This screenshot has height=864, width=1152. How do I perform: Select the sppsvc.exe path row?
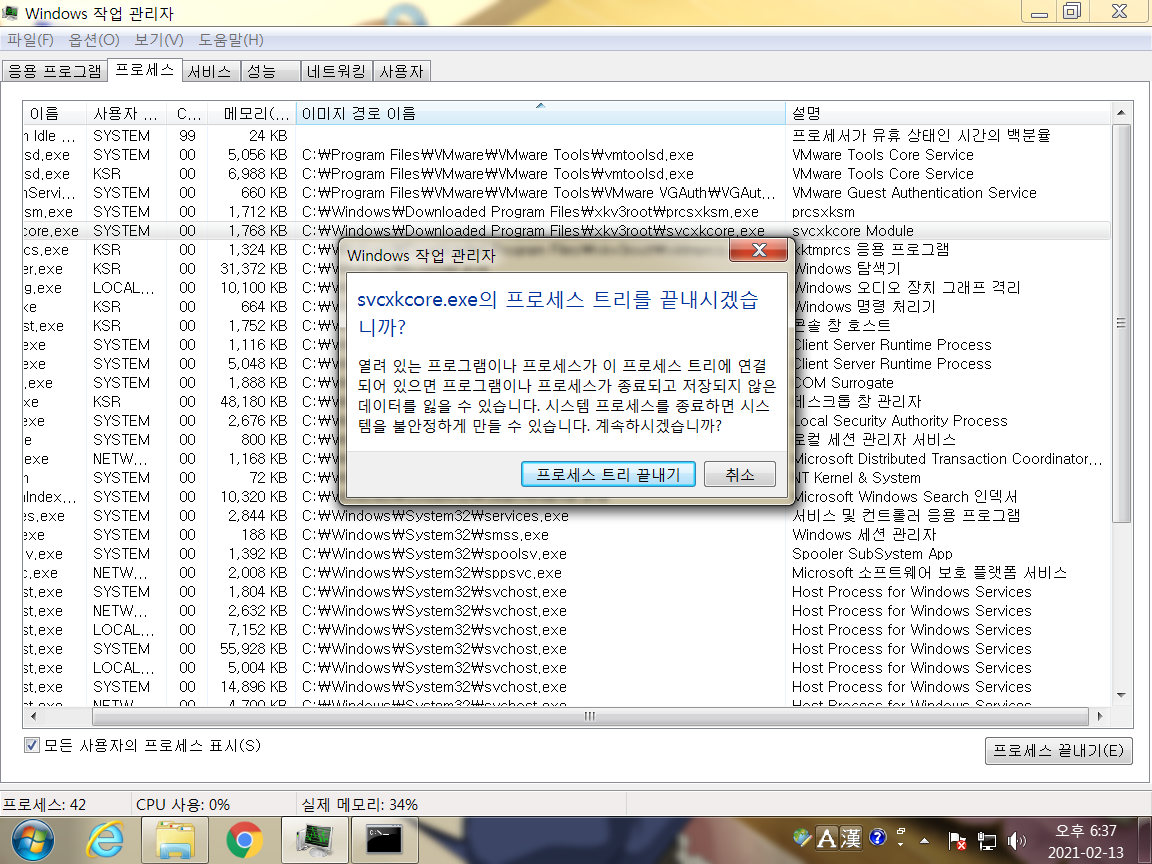(566, 573)
